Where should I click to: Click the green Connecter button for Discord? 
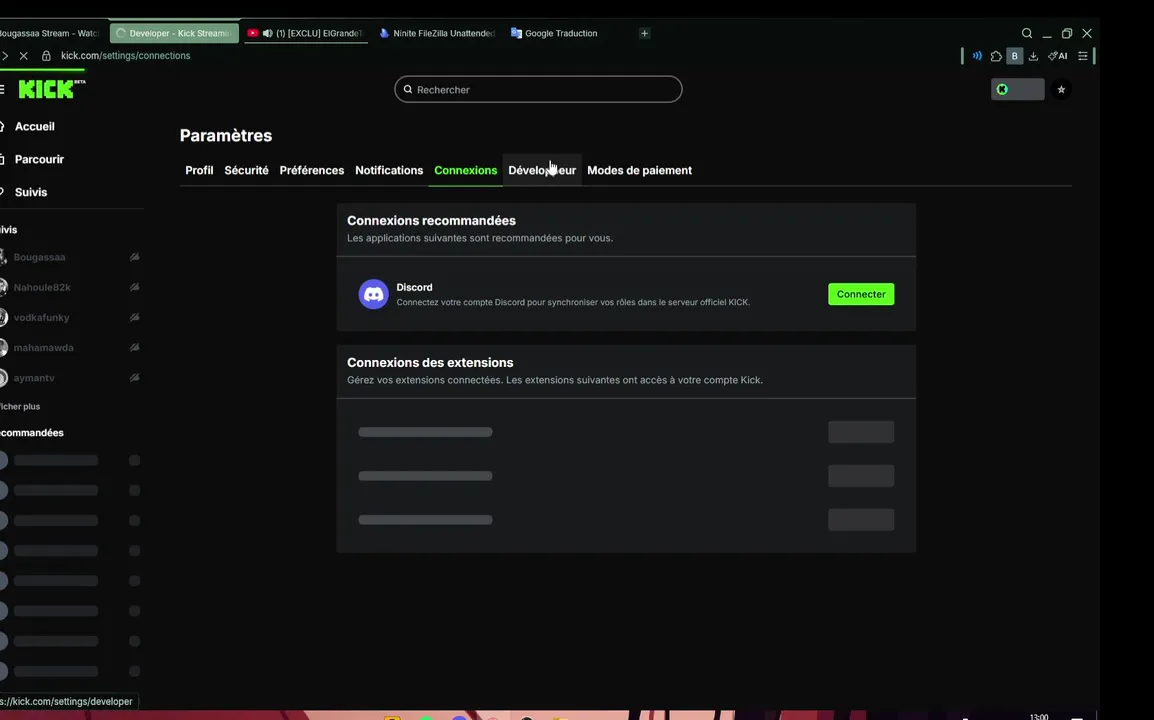click(x=861, y=294)
